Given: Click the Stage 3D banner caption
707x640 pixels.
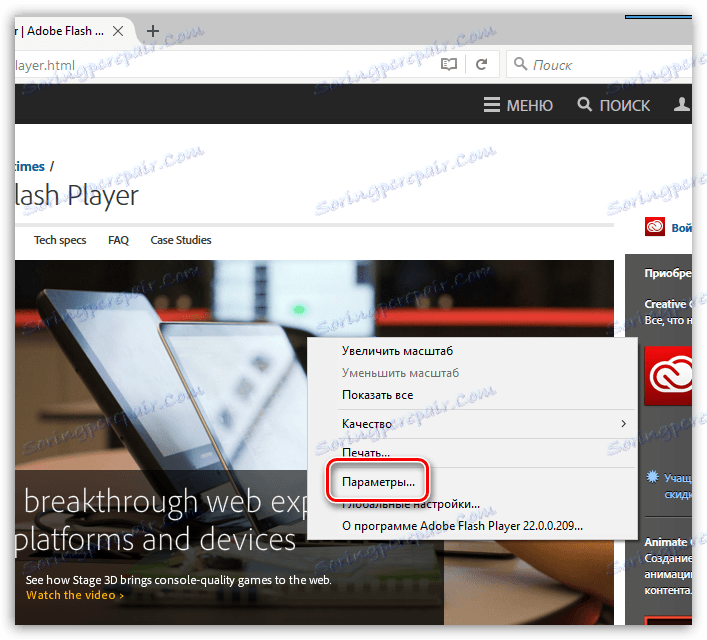Looking at the screenshot, I should click(179, 580).
